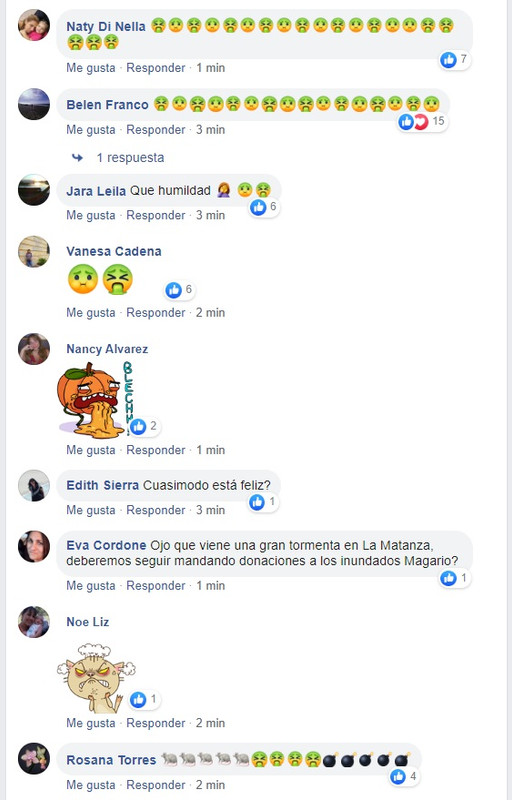Image resolution: width=512 pixels, height=800 pixels.
Task: Click the like reaction icon on Naty Di Nella's comment
Action: tap(448, 60)
